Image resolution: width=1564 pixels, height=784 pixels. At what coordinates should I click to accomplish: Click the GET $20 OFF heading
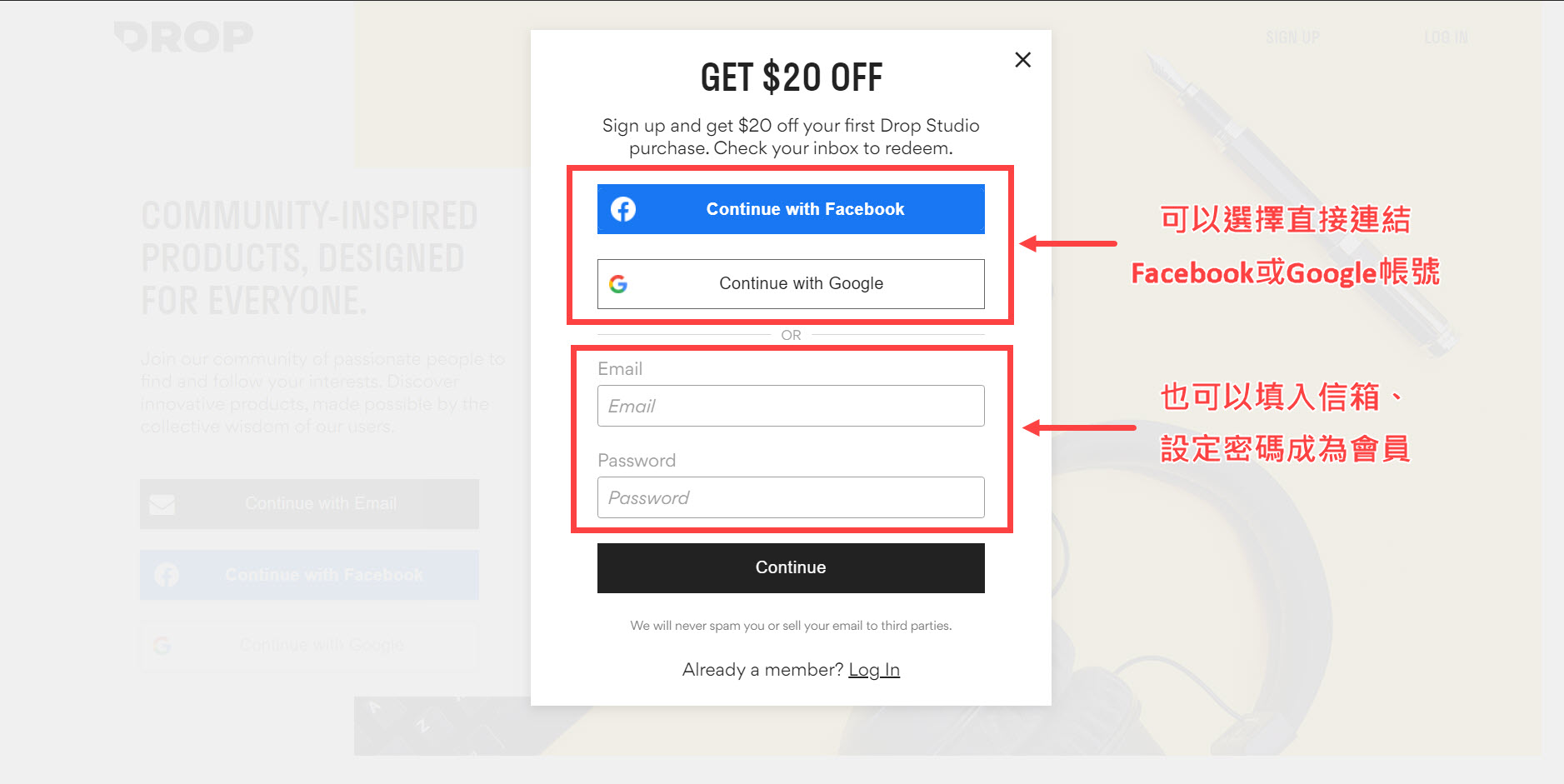(791, 77)
